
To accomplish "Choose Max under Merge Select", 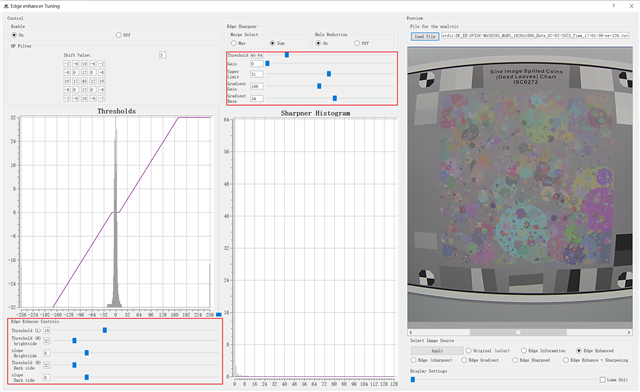I will coord(234,43).
